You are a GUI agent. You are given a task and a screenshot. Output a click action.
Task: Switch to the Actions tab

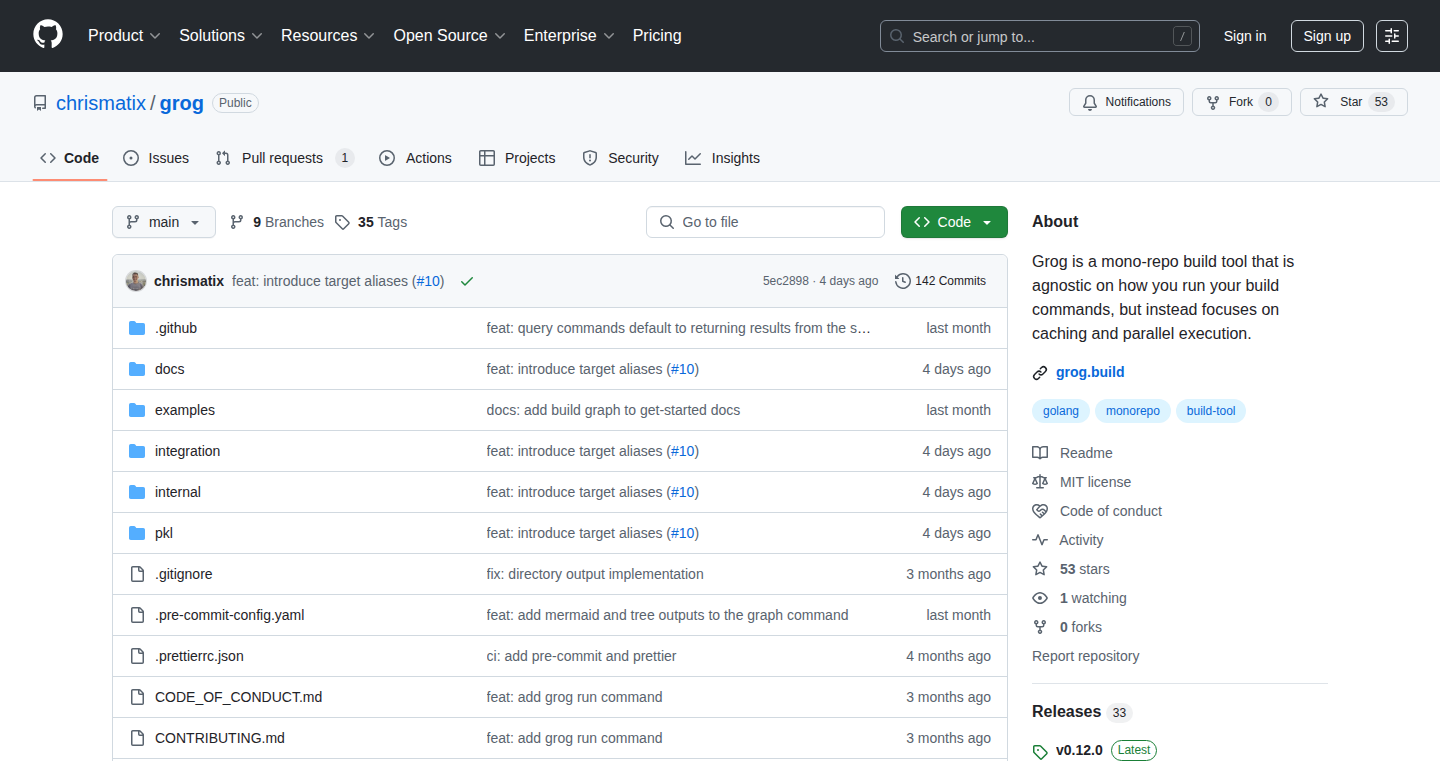tap(416, 158)
